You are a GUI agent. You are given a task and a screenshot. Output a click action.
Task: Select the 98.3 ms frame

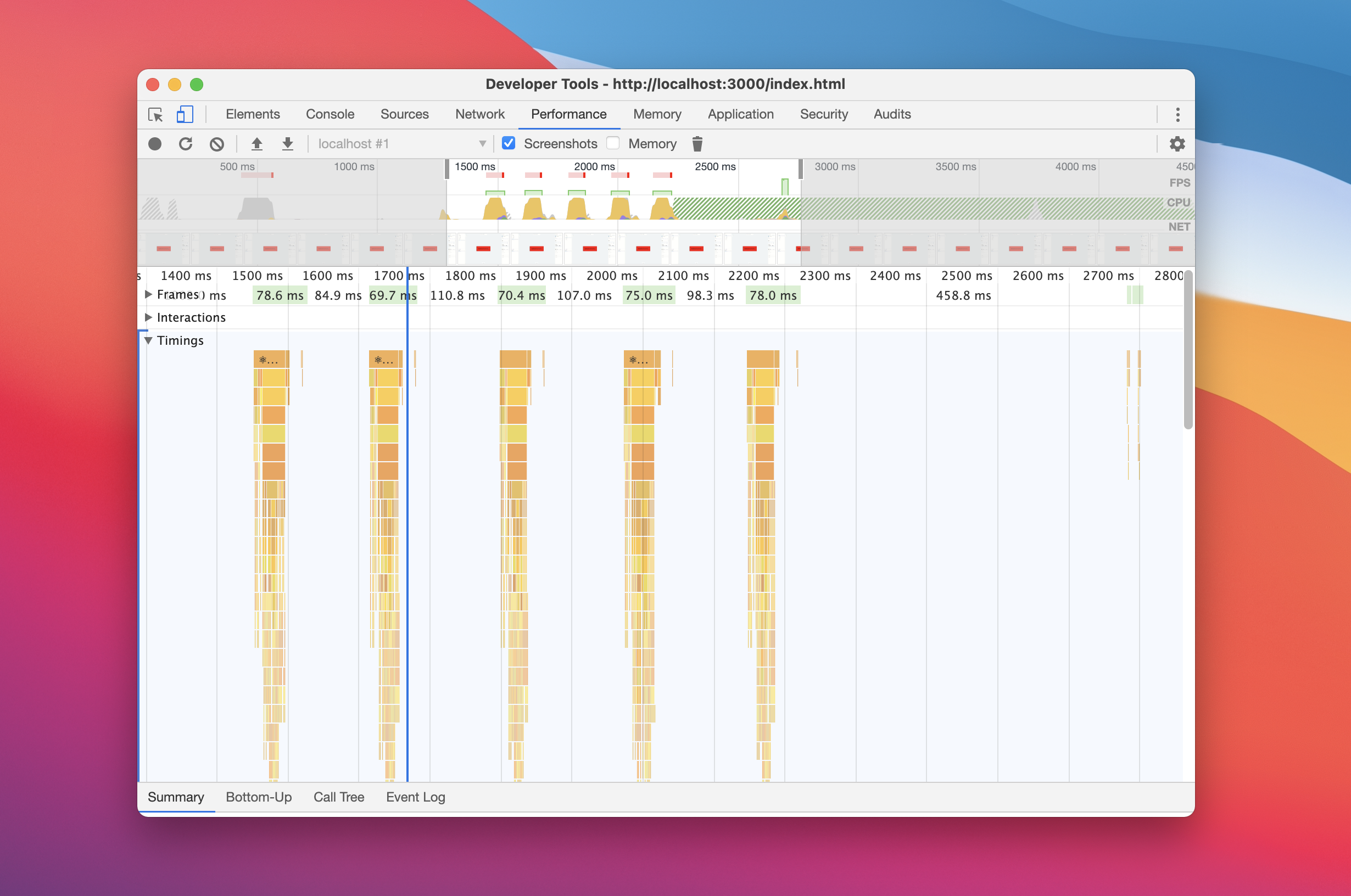pos(710,295)
